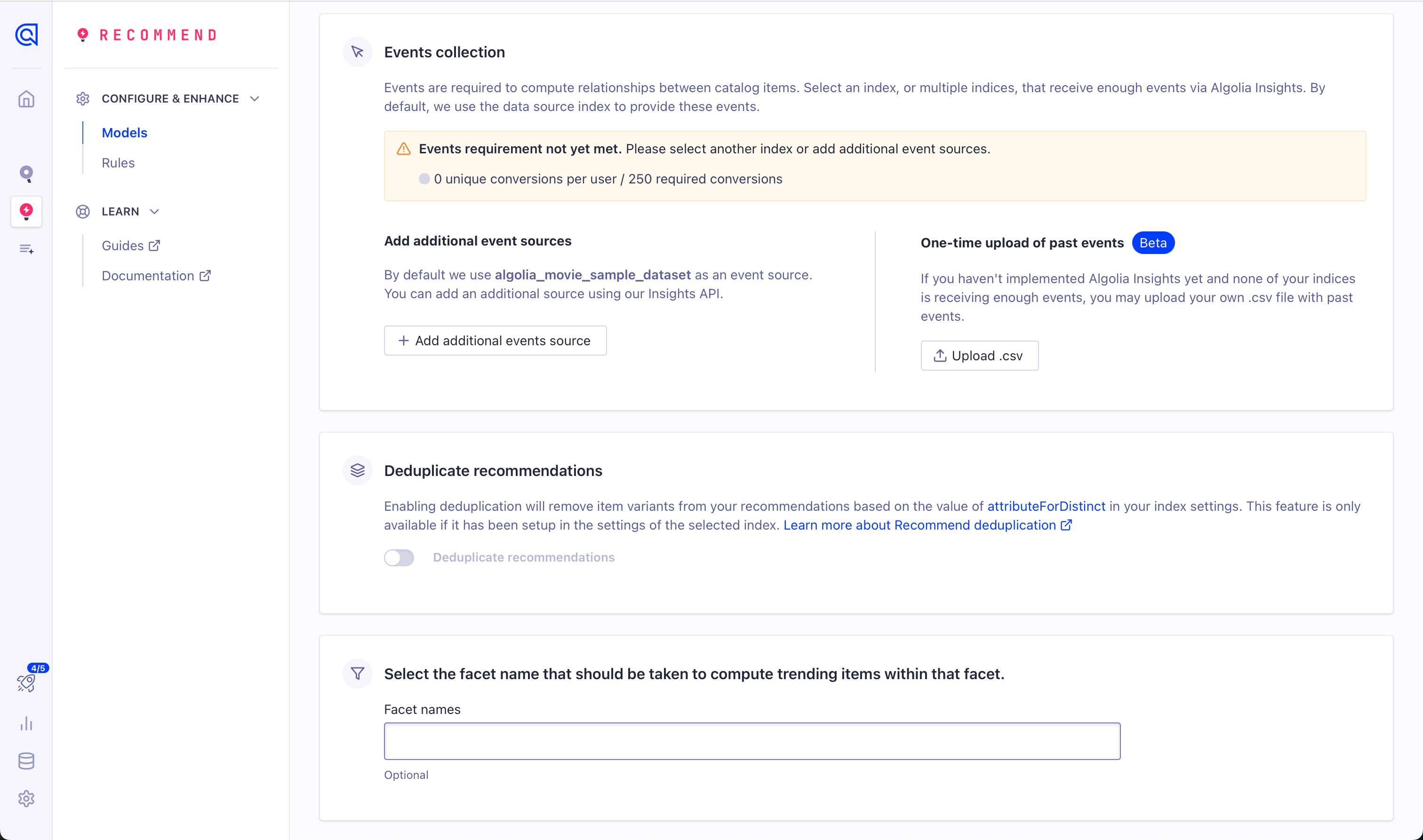Viewport: 1423px width, 840px height.
Task: Select the Recommend product icon
Action: click(26, 212)
